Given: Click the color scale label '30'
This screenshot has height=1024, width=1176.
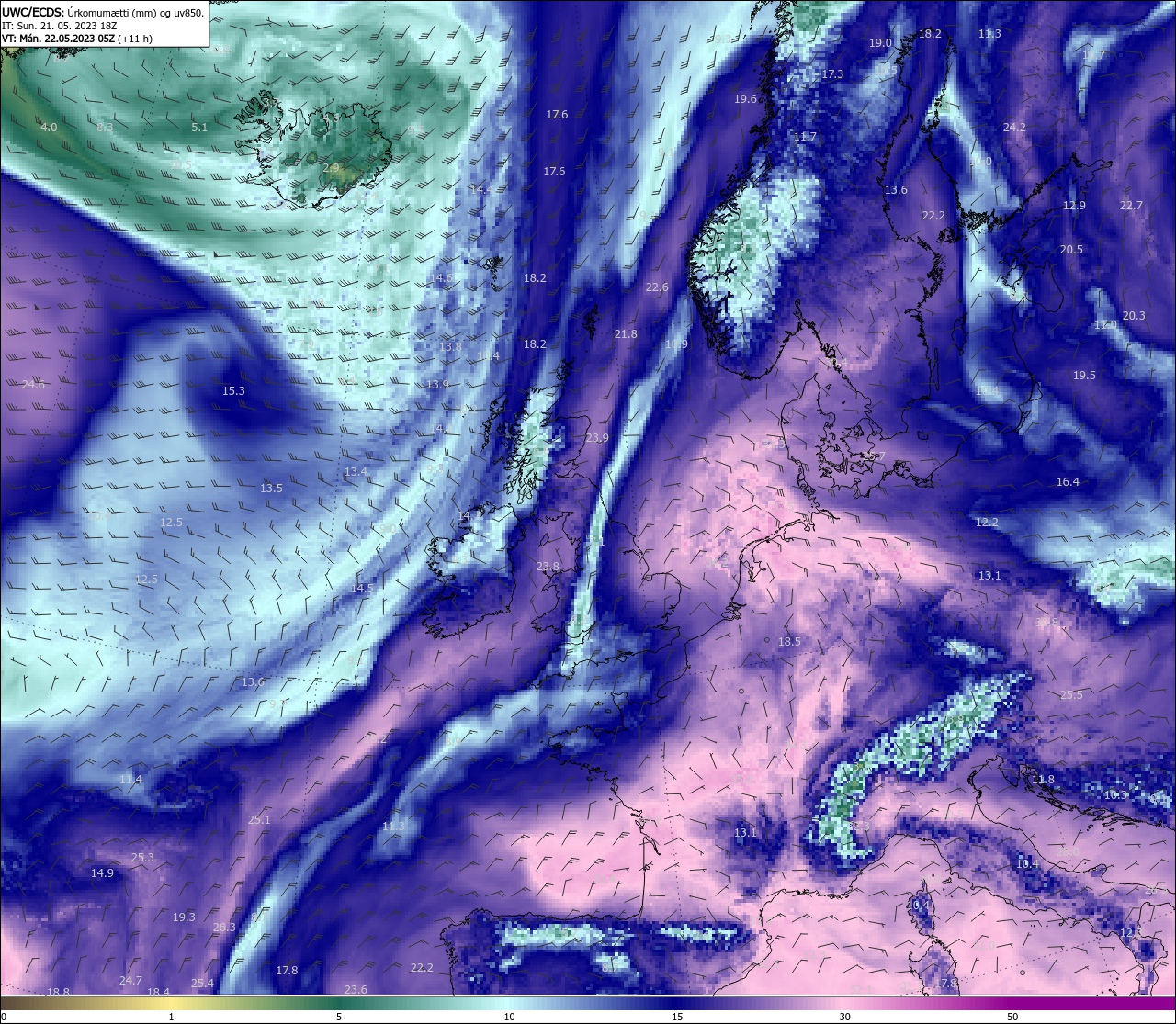Looking at the screenshot, I should tap(844, 1017).
